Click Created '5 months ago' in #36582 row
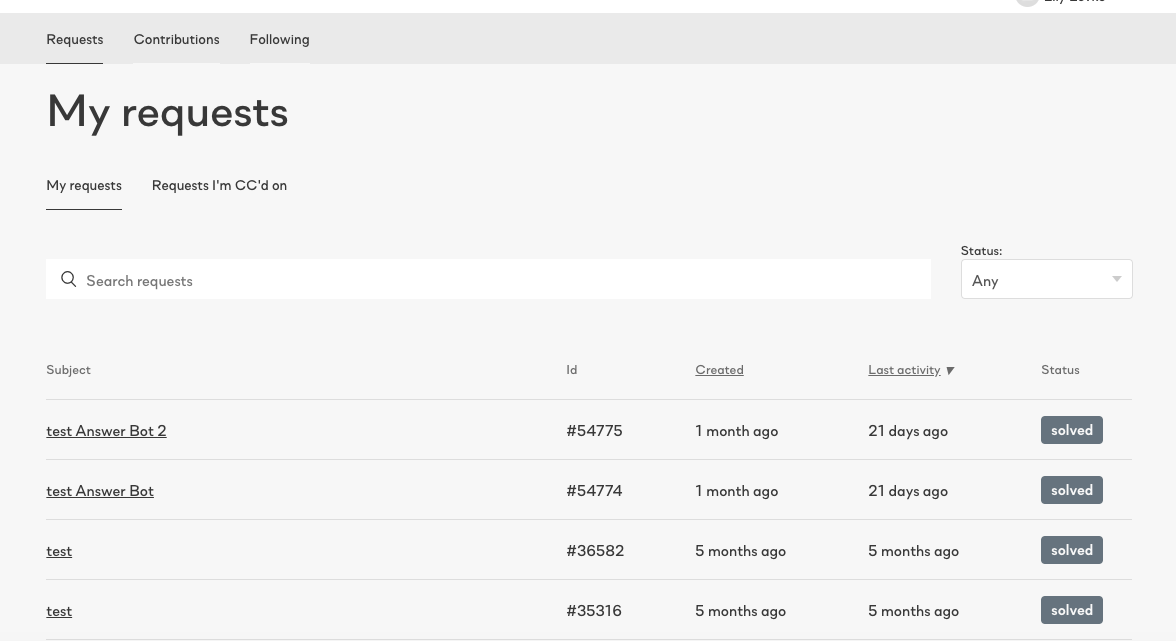The height and width of the screenshot is (641, 1176). pos(740,551)
